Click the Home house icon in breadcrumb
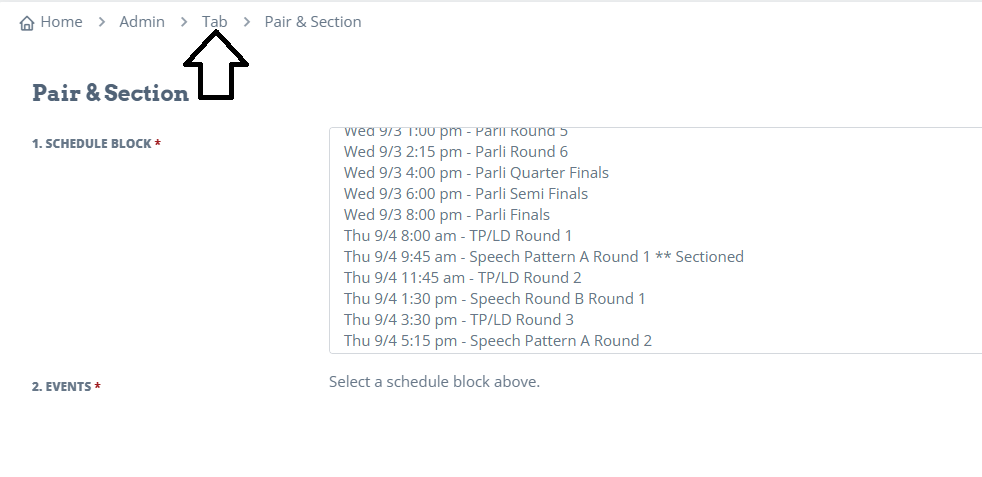The width and height of the screenshot is (982, 477). [x=27, y=23]
